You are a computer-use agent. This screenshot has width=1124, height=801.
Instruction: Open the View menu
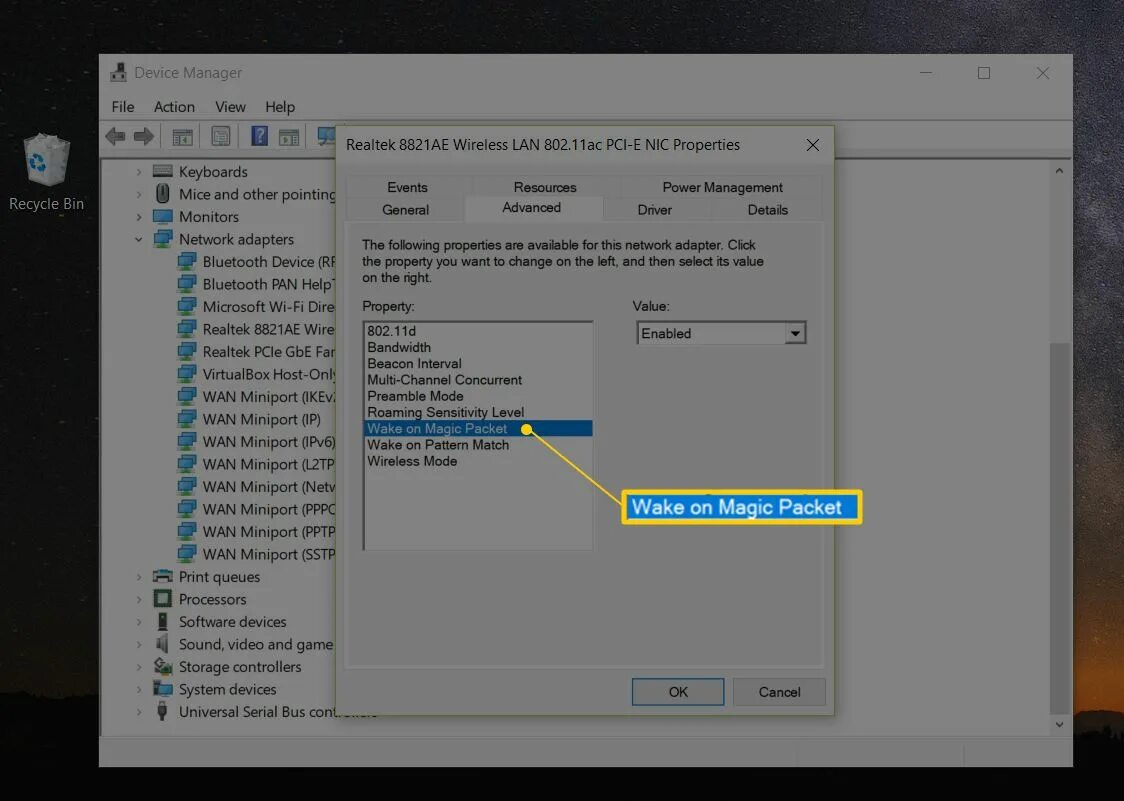point(230,107)
